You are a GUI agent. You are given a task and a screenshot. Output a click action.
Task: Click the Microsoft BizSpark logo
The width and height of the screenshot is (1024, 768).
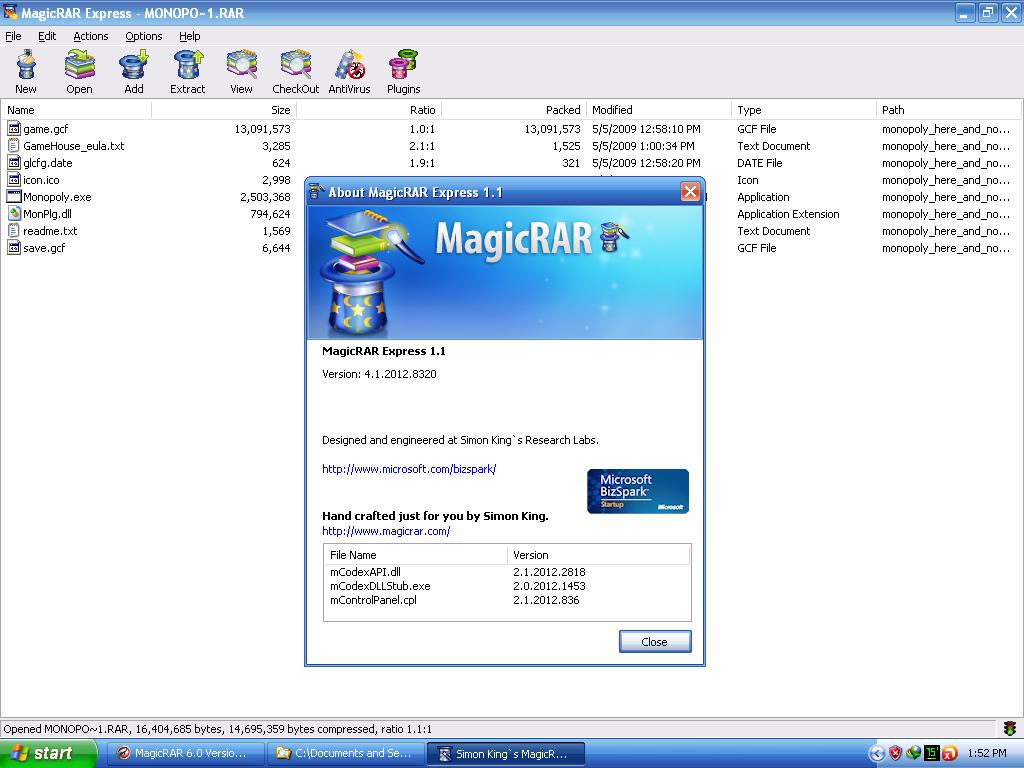click(638, 491)
